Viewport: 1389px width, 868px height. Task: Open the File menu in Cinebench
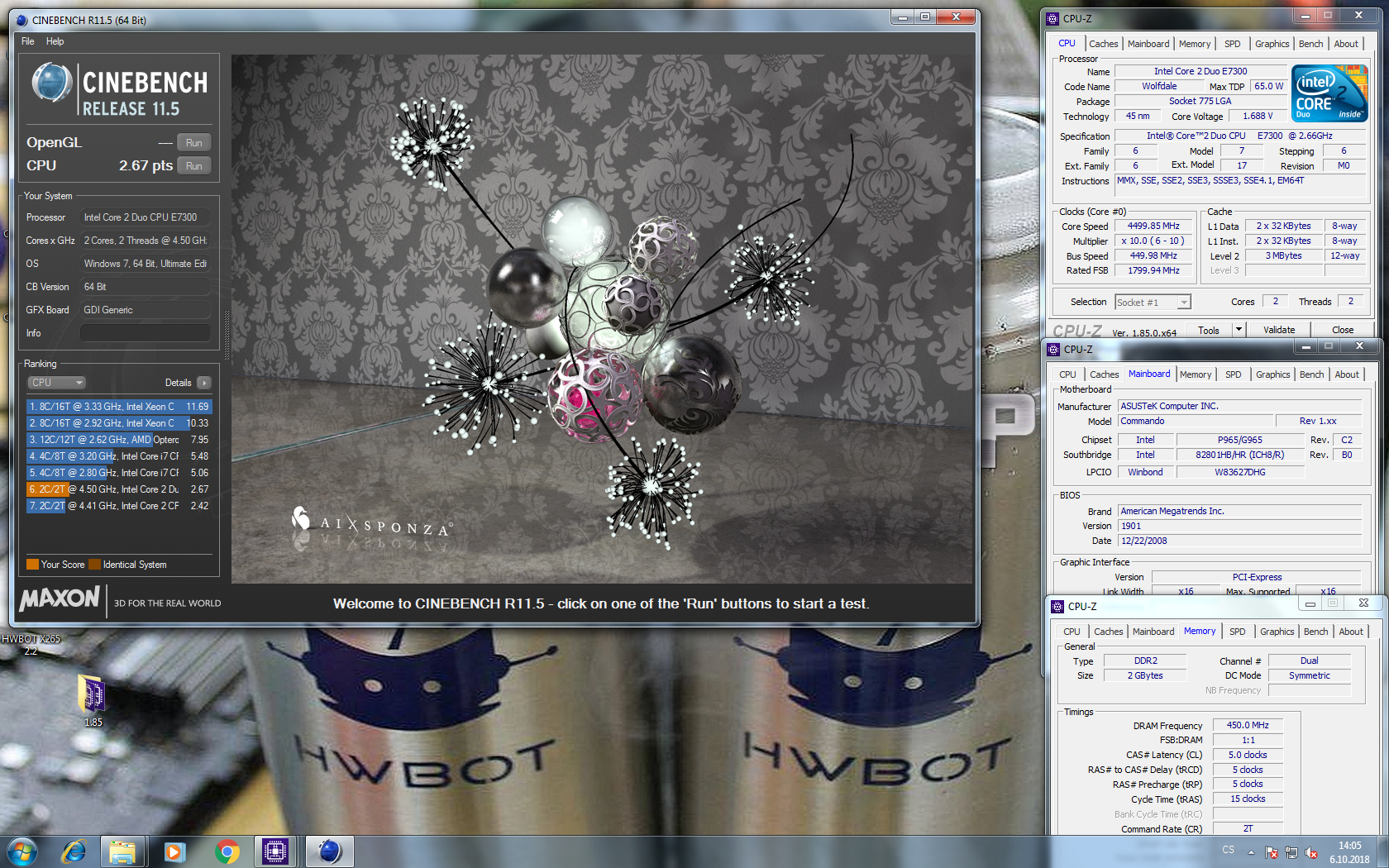coord(28,41)
